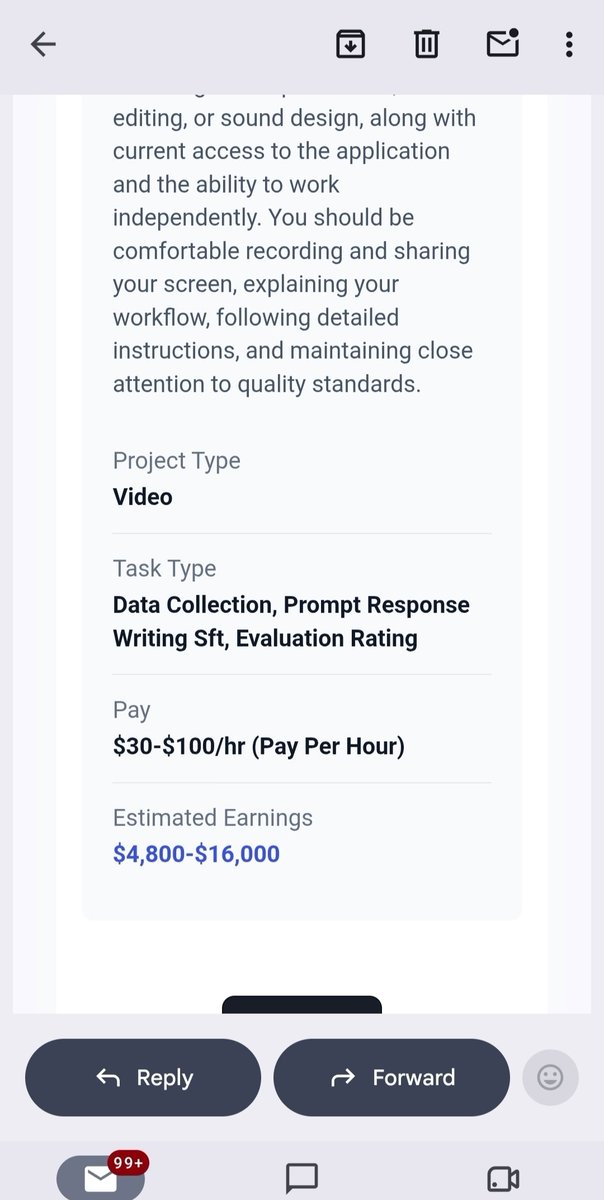
Task: Tap the Estimated Earnings $4,800-$16,000 amount
Action: point(196,854)
